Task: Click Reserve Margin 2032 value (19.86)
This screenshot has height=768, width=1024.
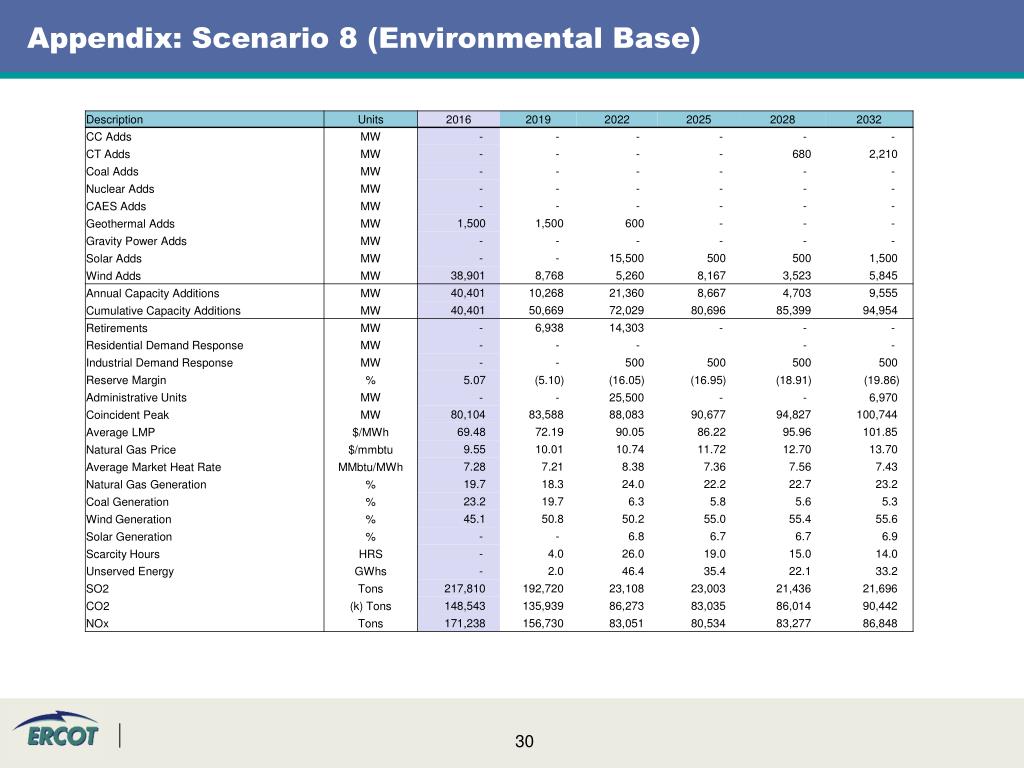Action: (x=881, y=380)
